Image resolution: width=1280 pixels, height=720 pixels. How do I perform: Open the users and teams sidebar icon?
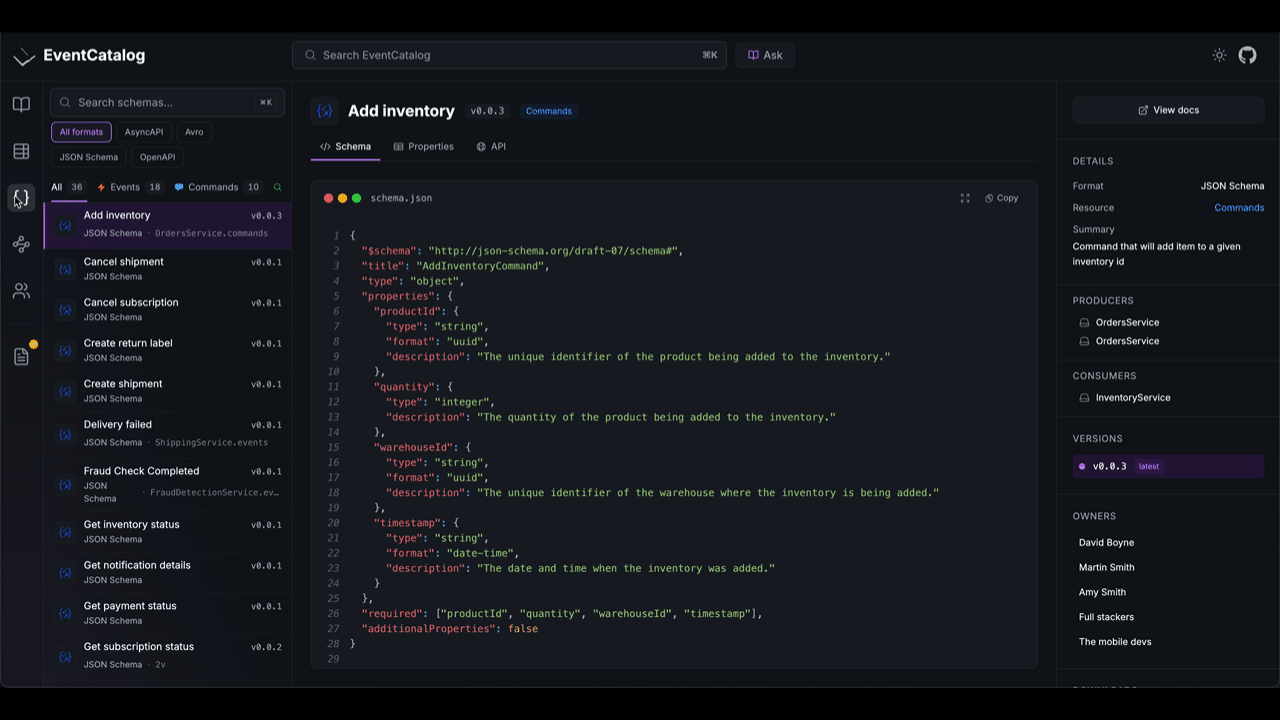click(x=21, y=291)
